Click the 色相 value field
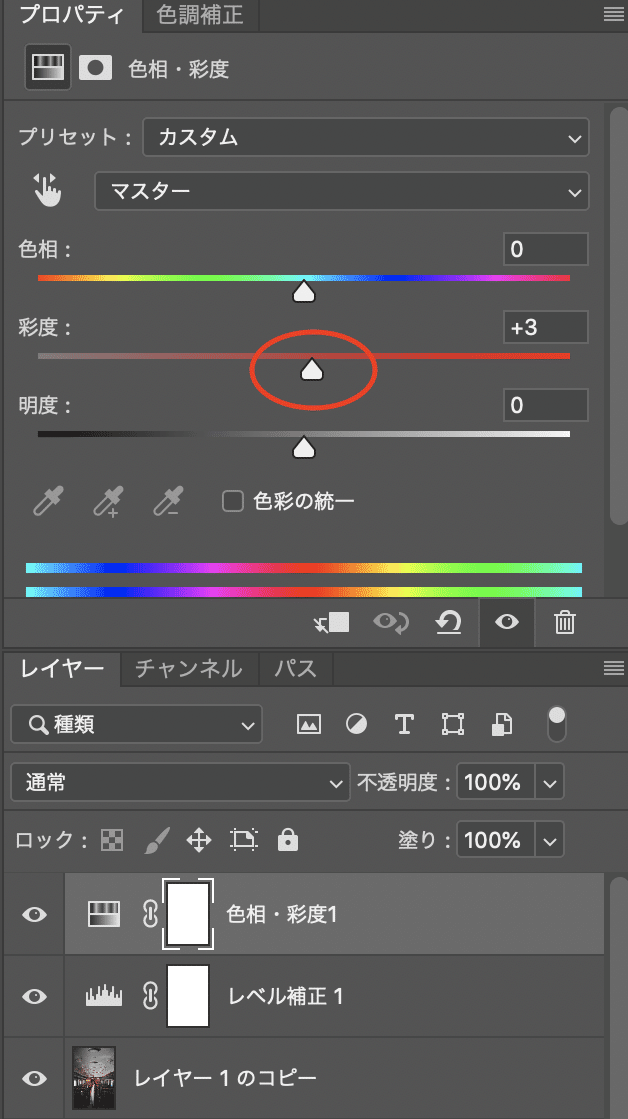Image resolution: width=628 pixels, height=1119 pixels. [x=545, y=249]
